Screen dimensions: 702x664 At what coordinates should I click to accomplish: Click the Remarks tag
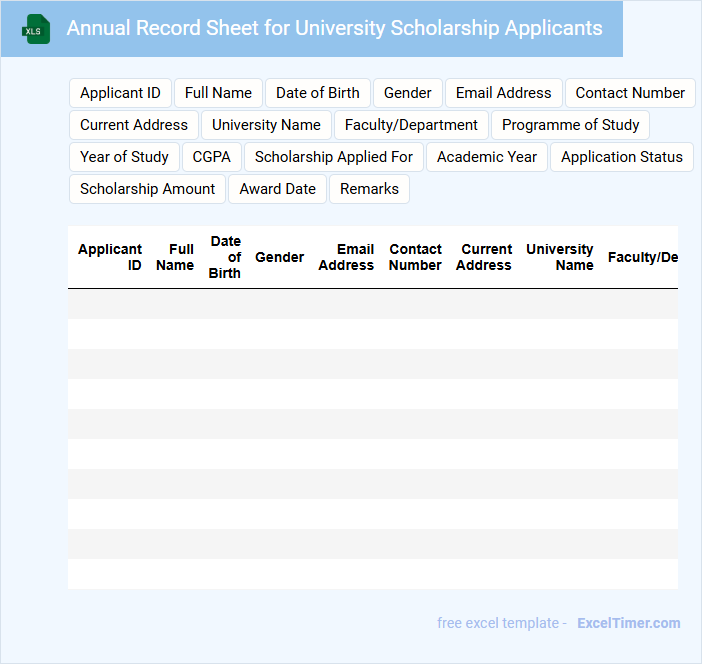tap(369, 189)
